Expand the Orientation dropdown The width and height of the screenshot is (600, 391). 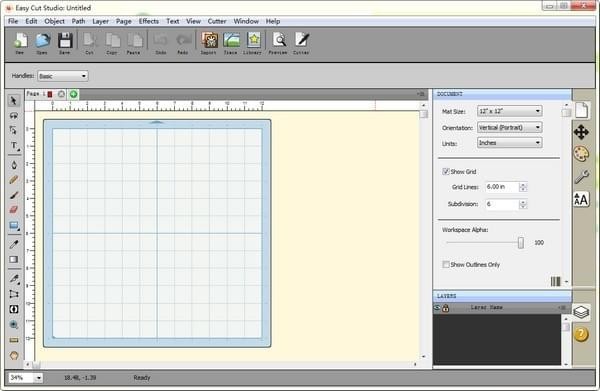tap(510, 127)
